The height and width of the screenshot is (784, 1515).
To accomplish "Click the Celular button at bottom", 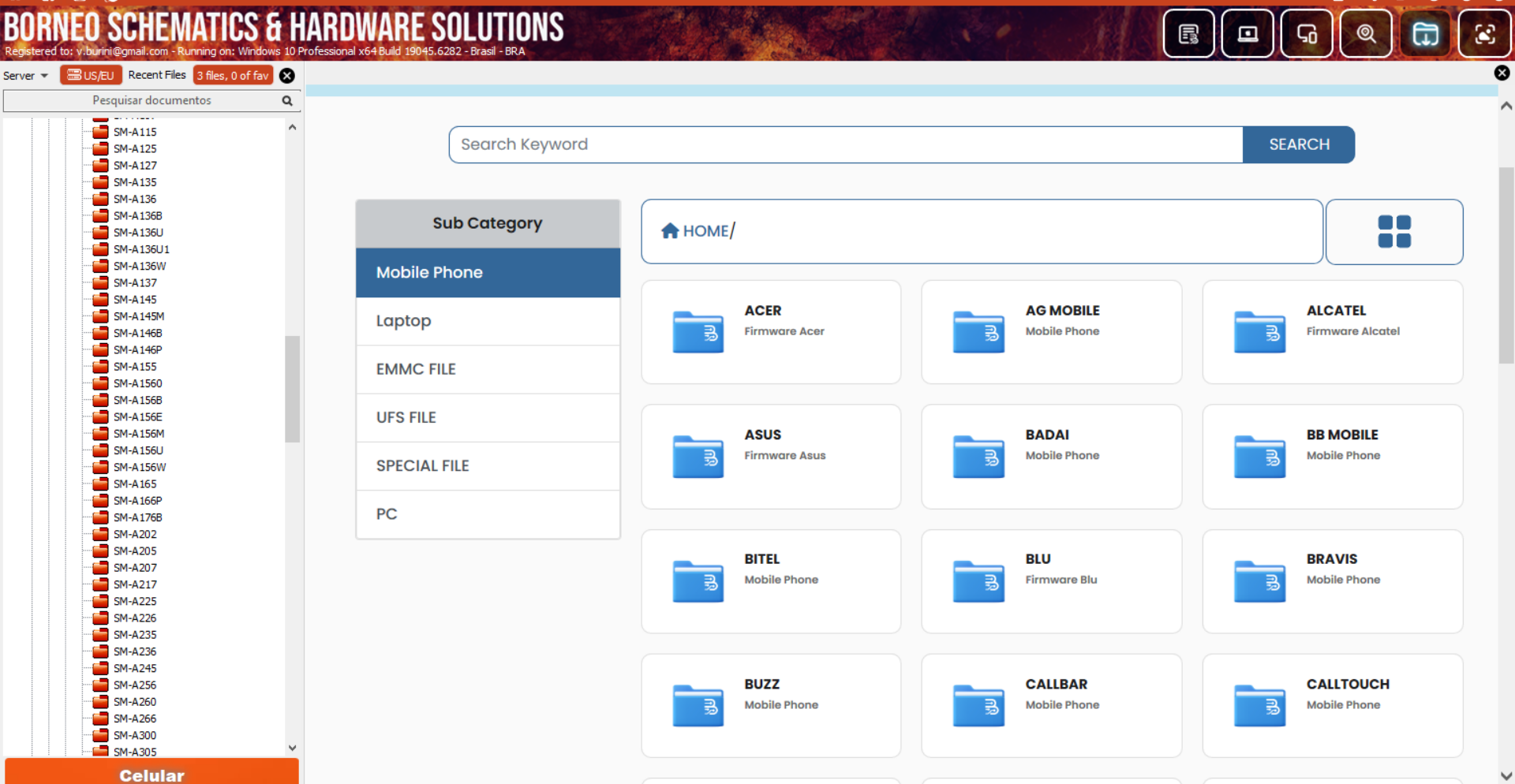I will pos(151,772).
